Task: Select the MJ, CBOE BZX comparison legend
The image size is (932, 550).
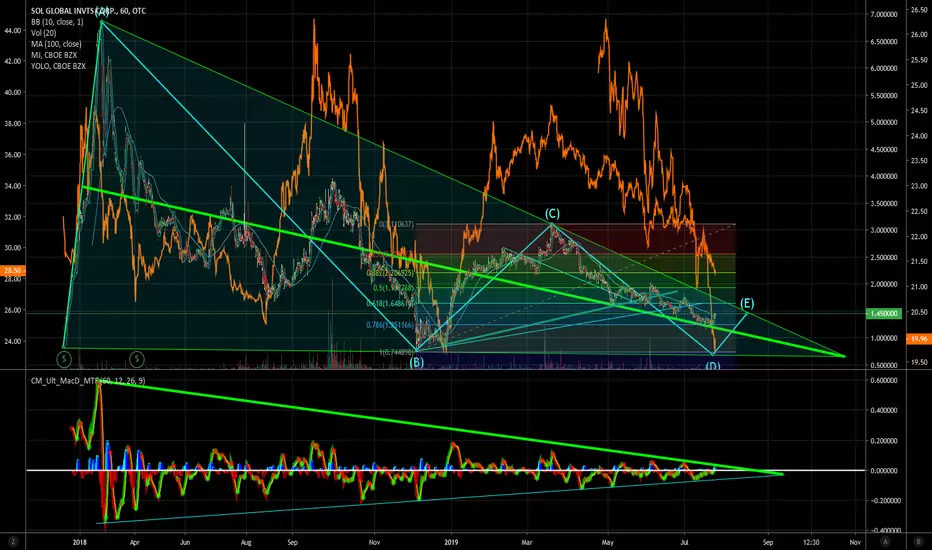Action: coord(54,55)
